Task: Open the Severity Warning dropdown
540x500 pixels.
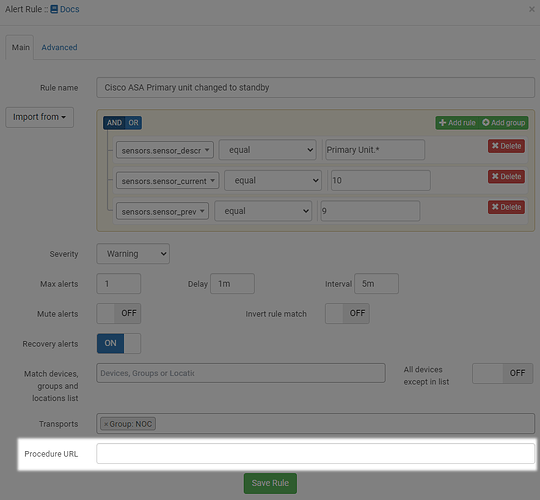Action: pos(133,254)
